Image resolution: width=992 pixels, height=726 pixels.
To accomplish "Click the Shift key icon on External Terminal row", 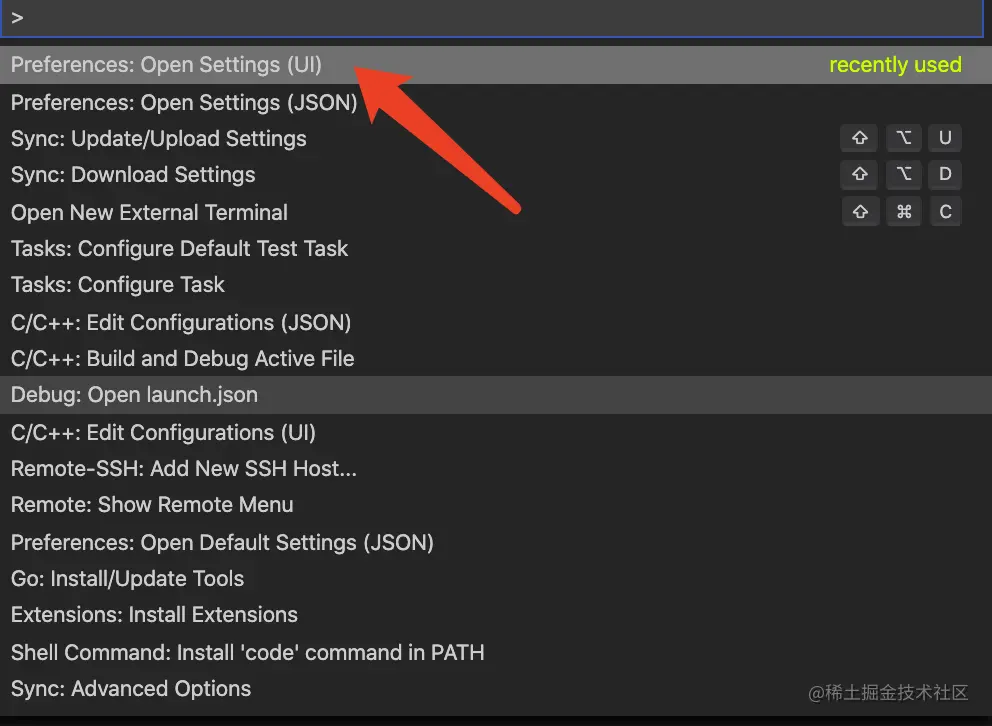I will 860,212.
